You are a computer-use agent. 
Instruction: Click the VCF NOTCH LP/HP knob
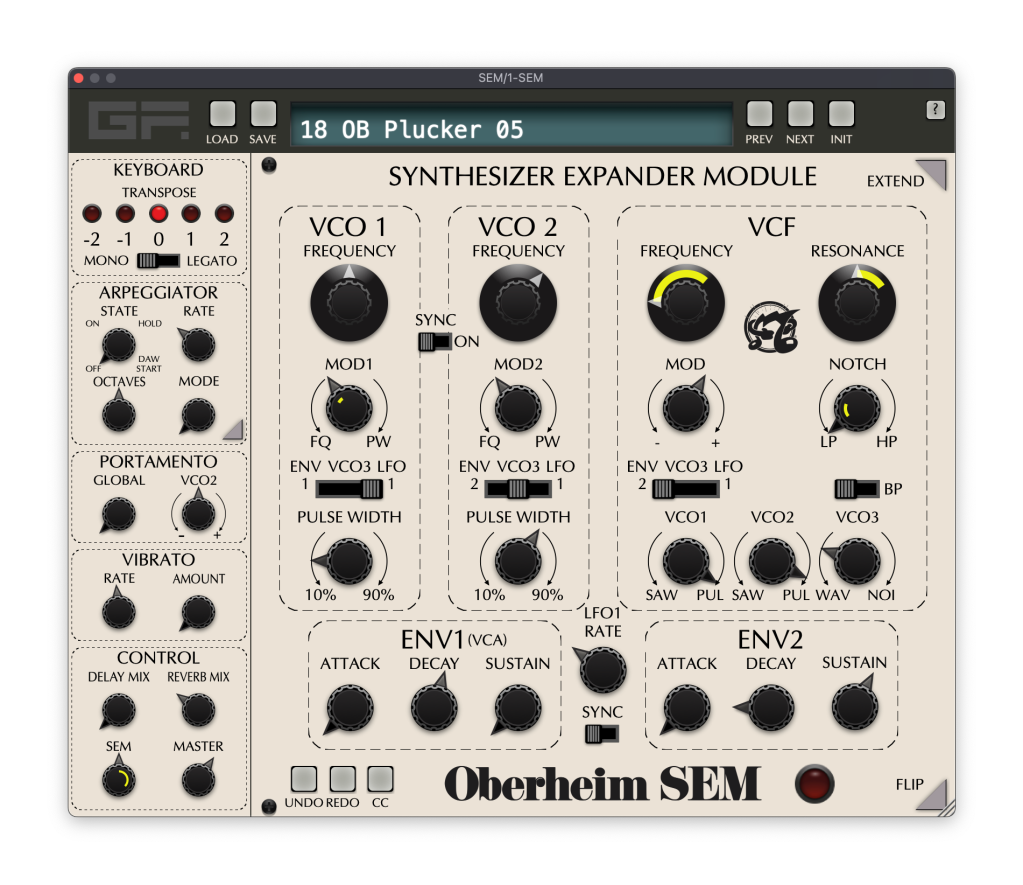tap(857, 408)
